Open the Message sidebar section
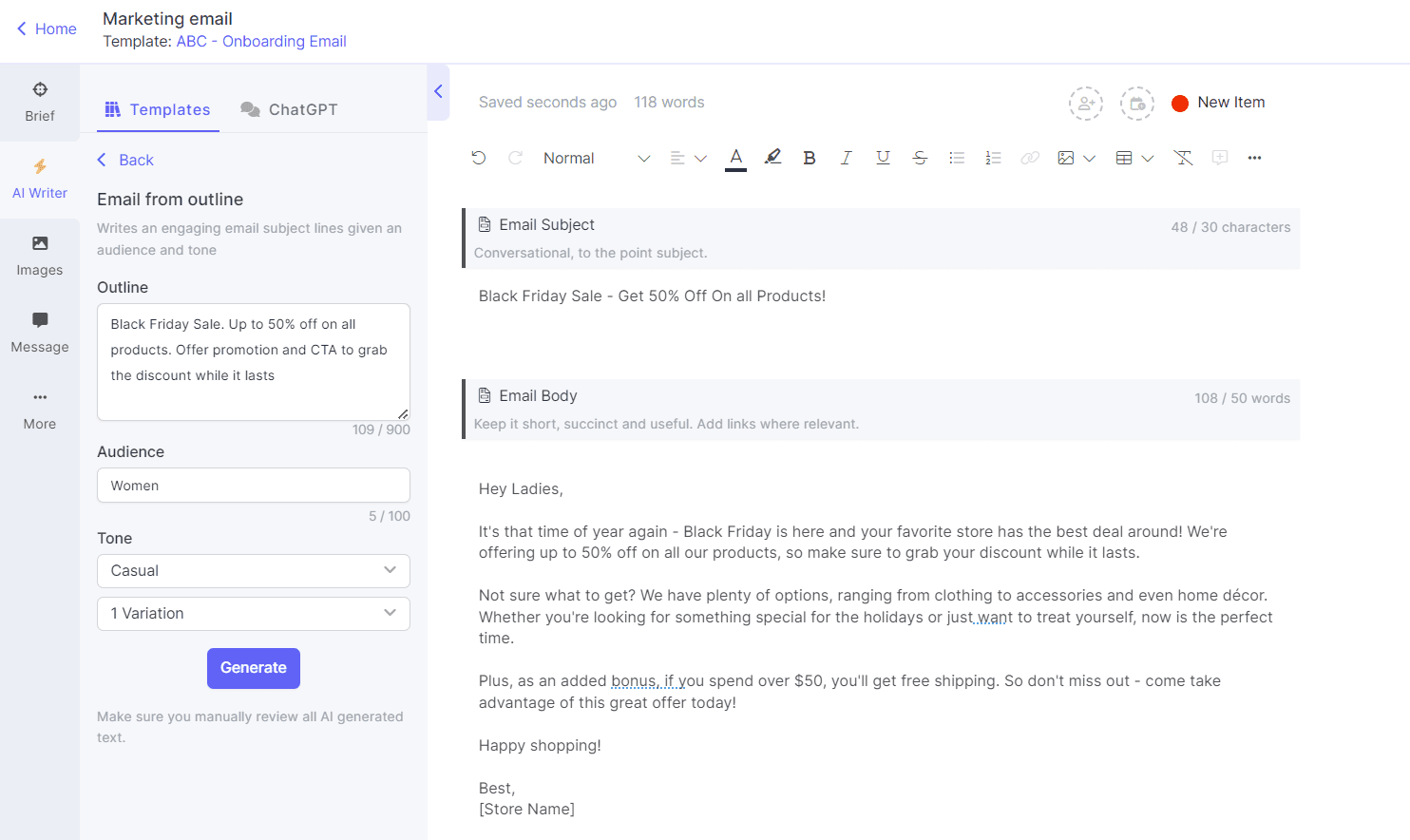Viewport: 1410px width, 840px height. [x=40, y=334]
